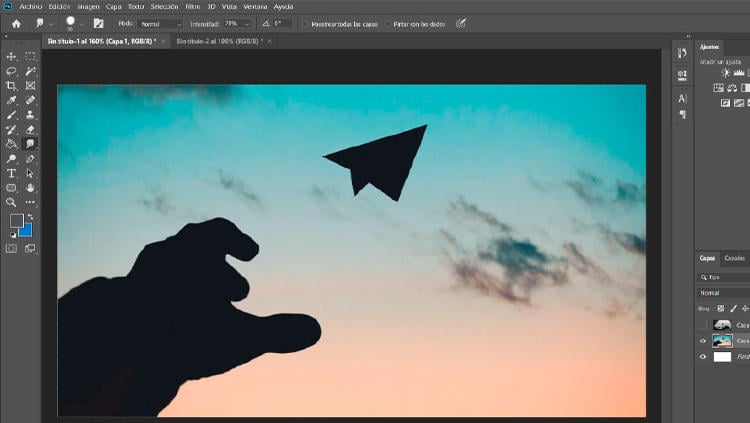Screen dimensions: 750x423
Task: Lock transparent pixels in Layers panel
Action: pyautogui.click(x=721, y=309)
